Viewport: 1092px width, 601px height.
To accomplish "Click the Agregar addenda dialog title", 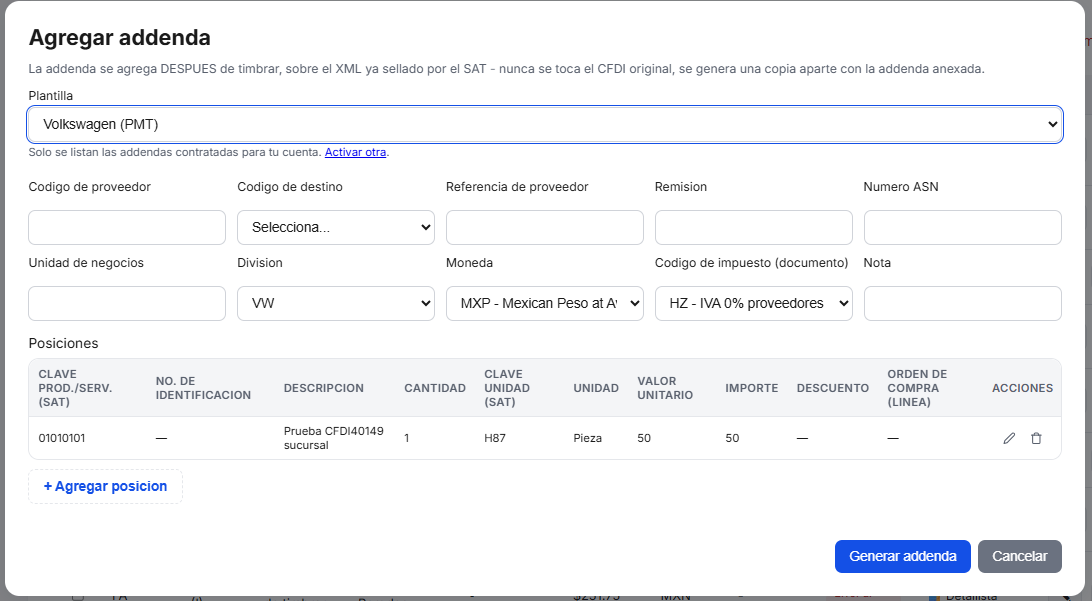I will click(120, 38).
